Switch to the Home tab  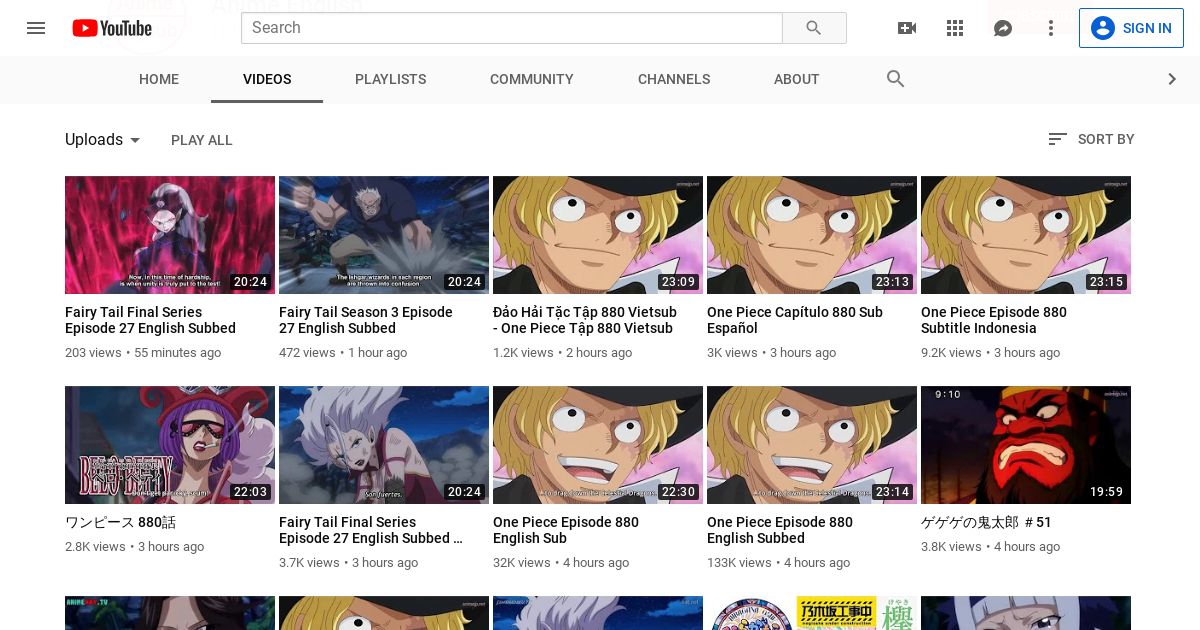coord(159,79)
